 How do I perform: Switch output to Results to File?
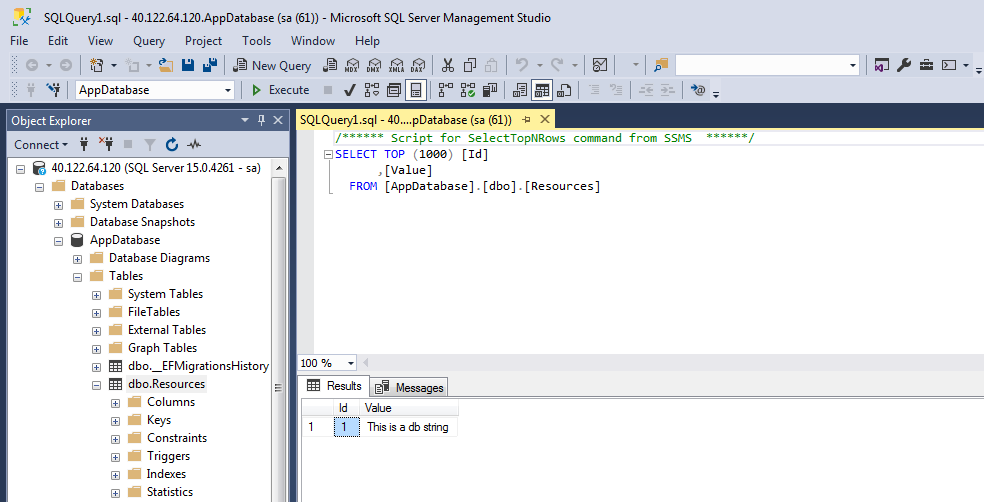[564, 90]
